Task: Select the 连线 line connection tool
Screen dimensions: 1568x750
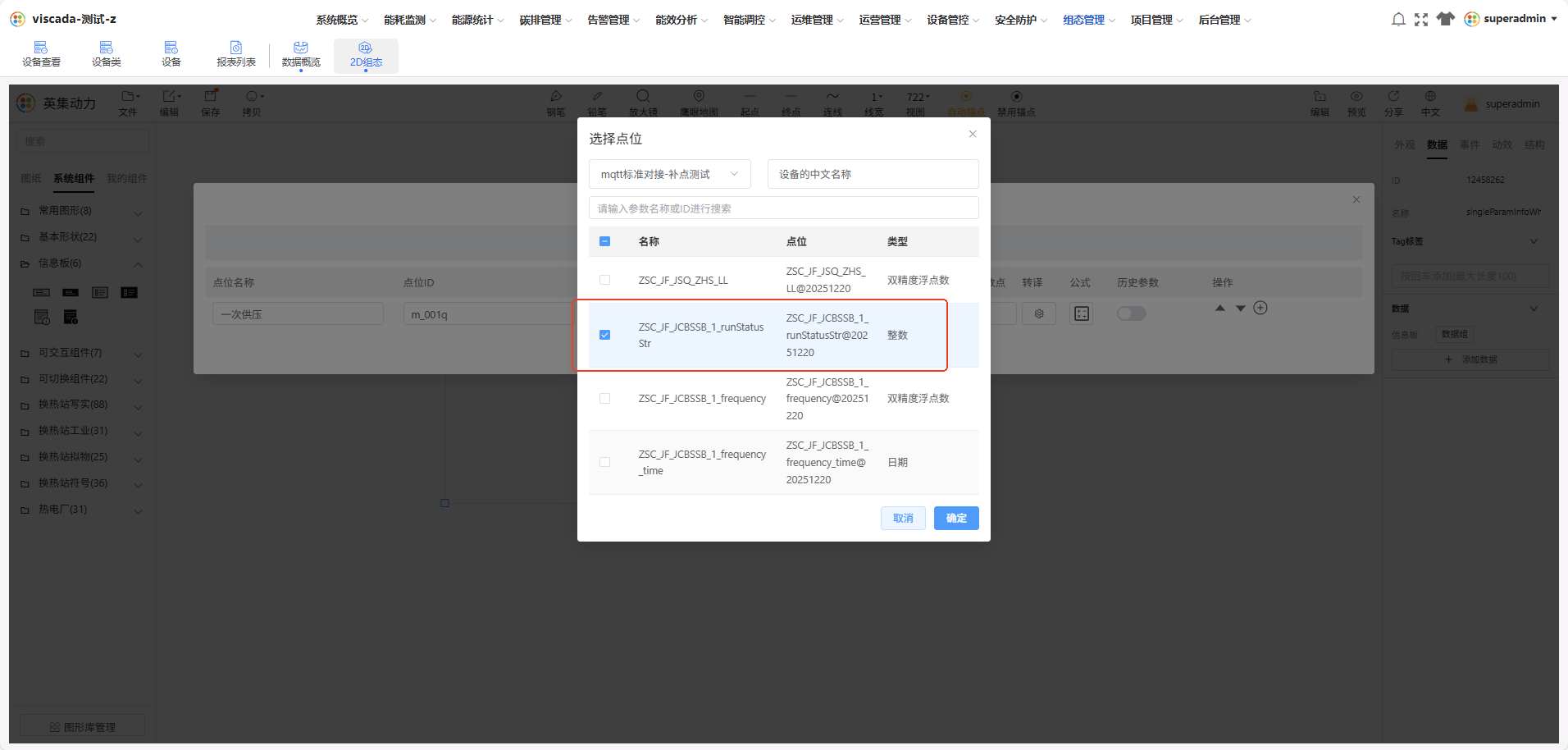Action: (832, 103)
